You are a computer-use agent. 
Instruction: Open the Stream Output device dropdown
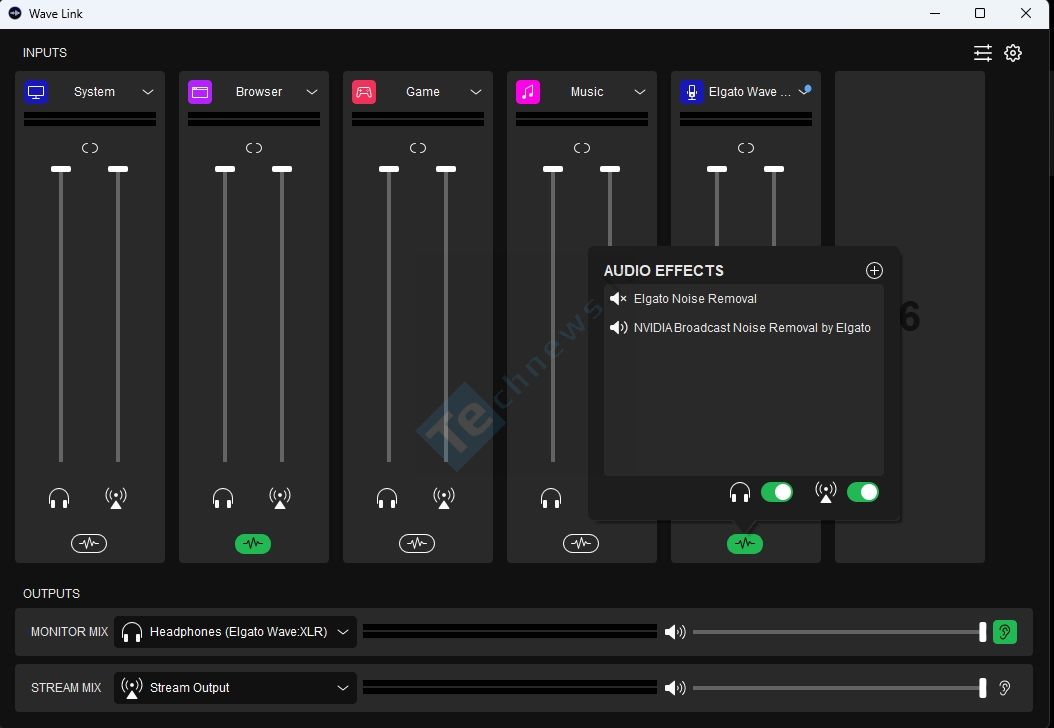point(235,688)
